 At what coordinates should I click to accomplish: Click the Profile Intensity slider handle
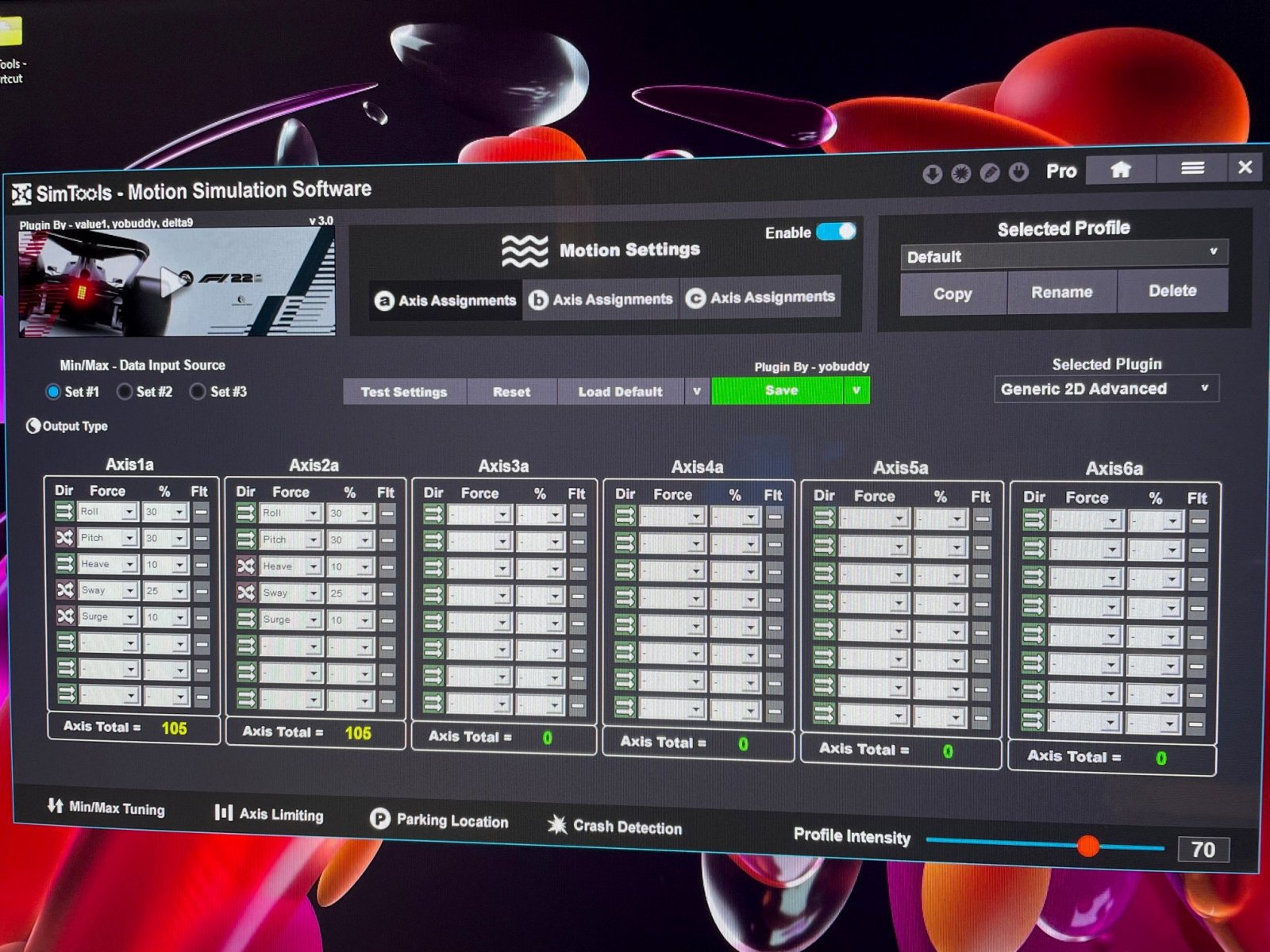(1088, 846)
